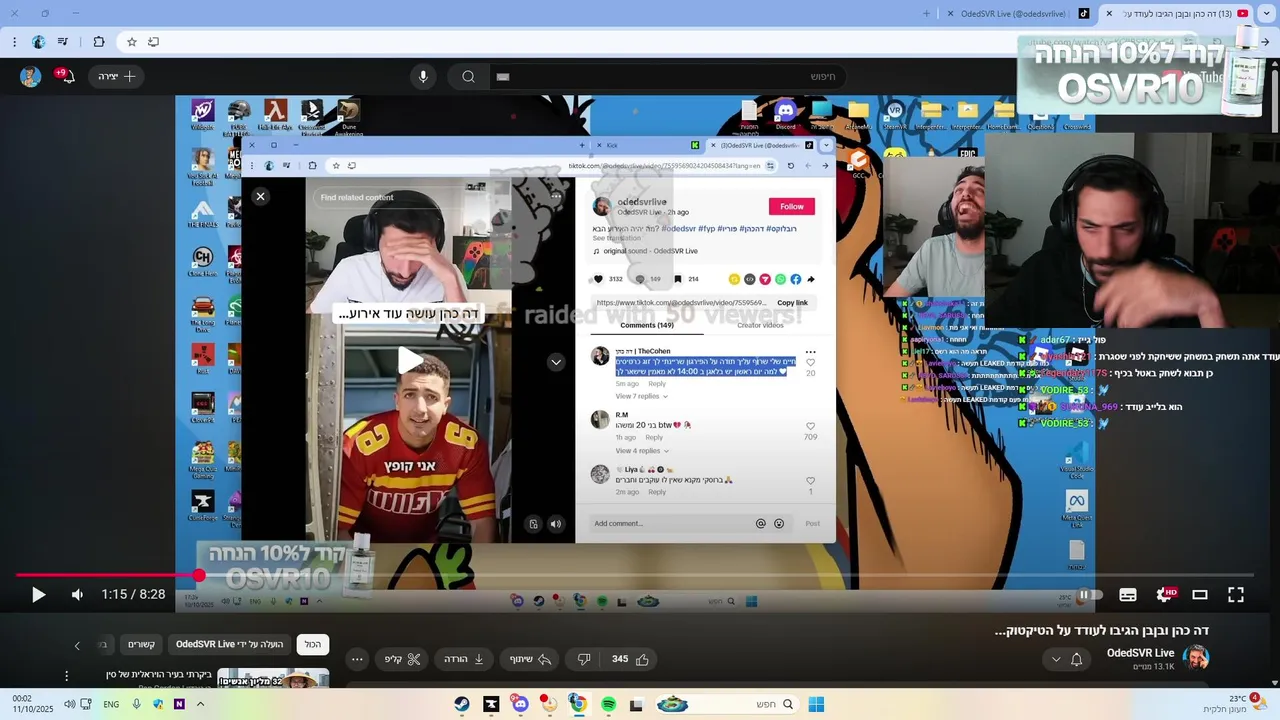Open Spotify from the taskbar

coord(609,704)
